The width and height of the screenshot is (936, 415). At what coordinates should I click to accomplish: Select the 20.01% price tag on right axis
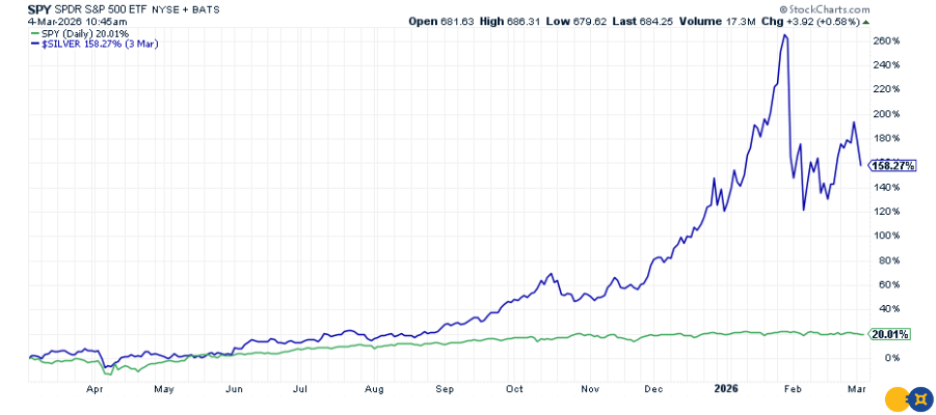point(888,335)
